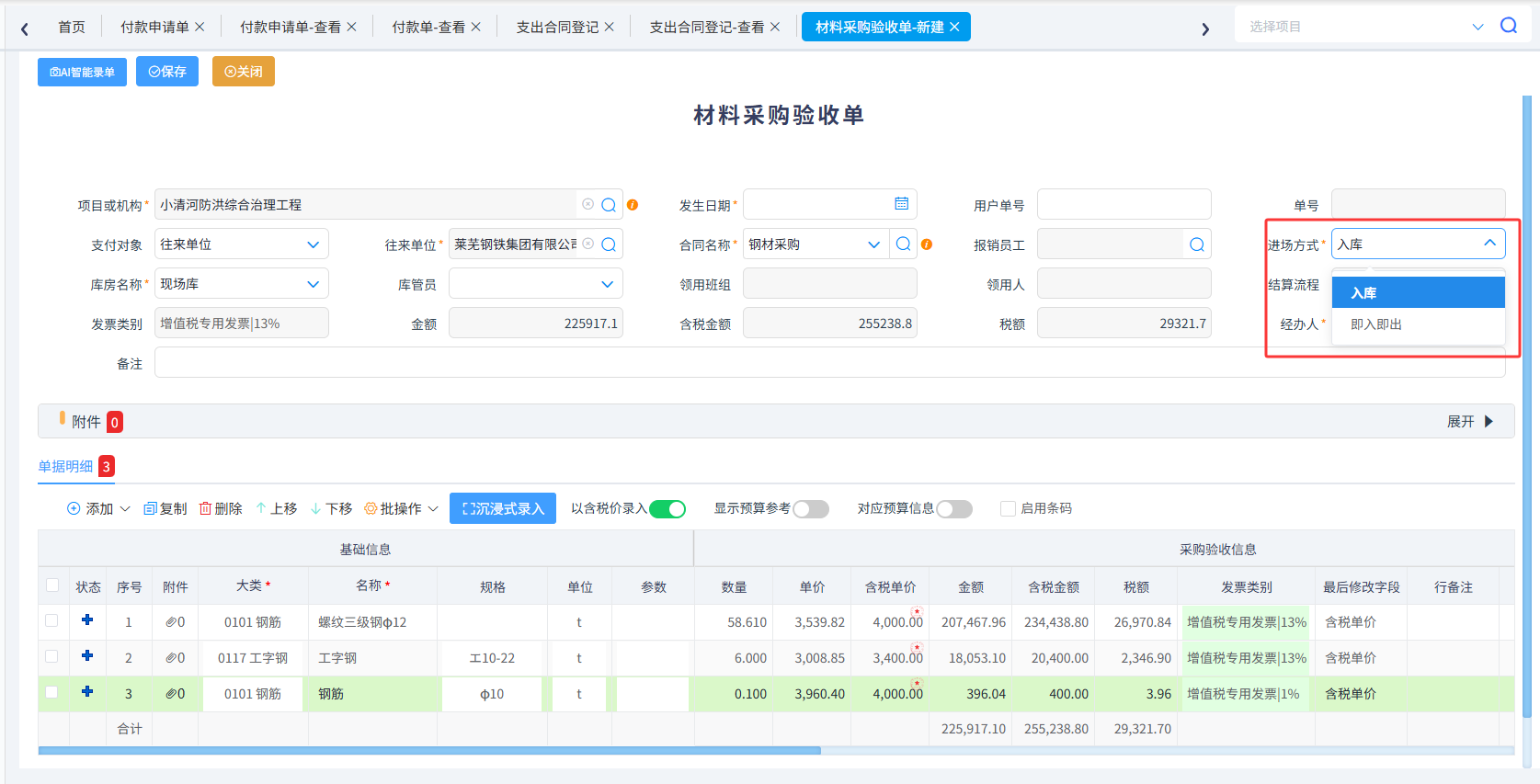Toggle the 以含税价录入 switch off
This screenshot has width=1540, height=784.
click(x=667, y=509)
